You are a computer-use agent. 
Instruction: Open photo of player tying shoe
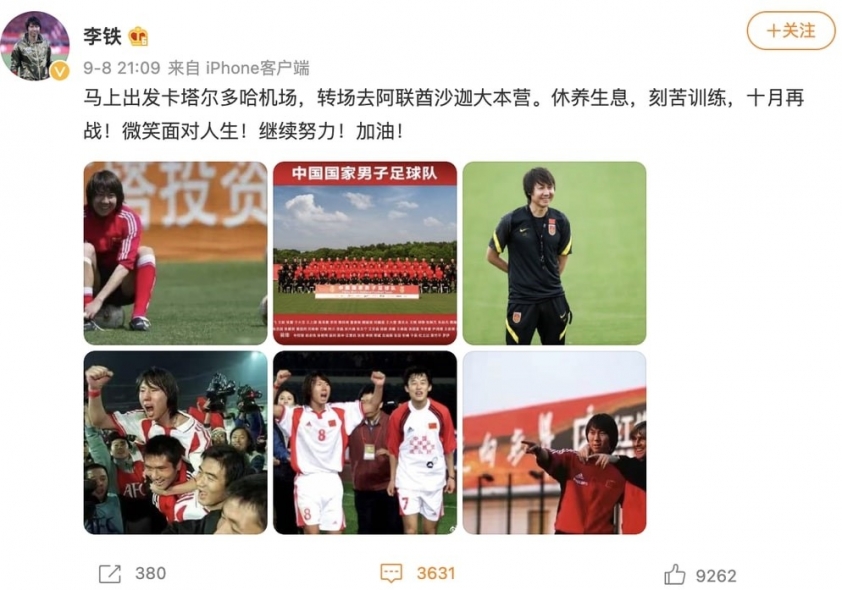(x=176, y=253)
